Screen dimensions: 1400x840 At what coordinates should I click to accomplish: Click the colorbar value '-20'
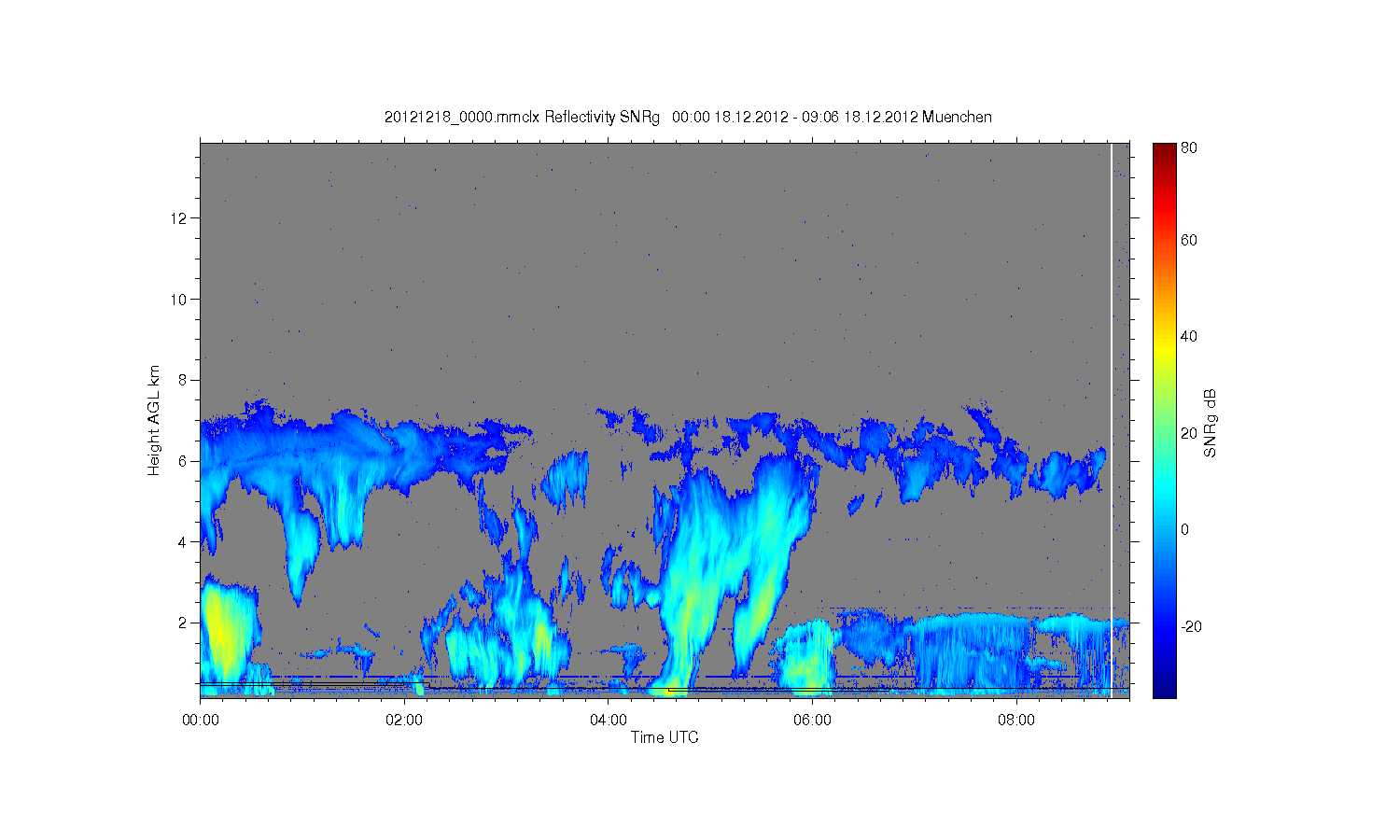pyautogui.click(x=1191, y=626)
